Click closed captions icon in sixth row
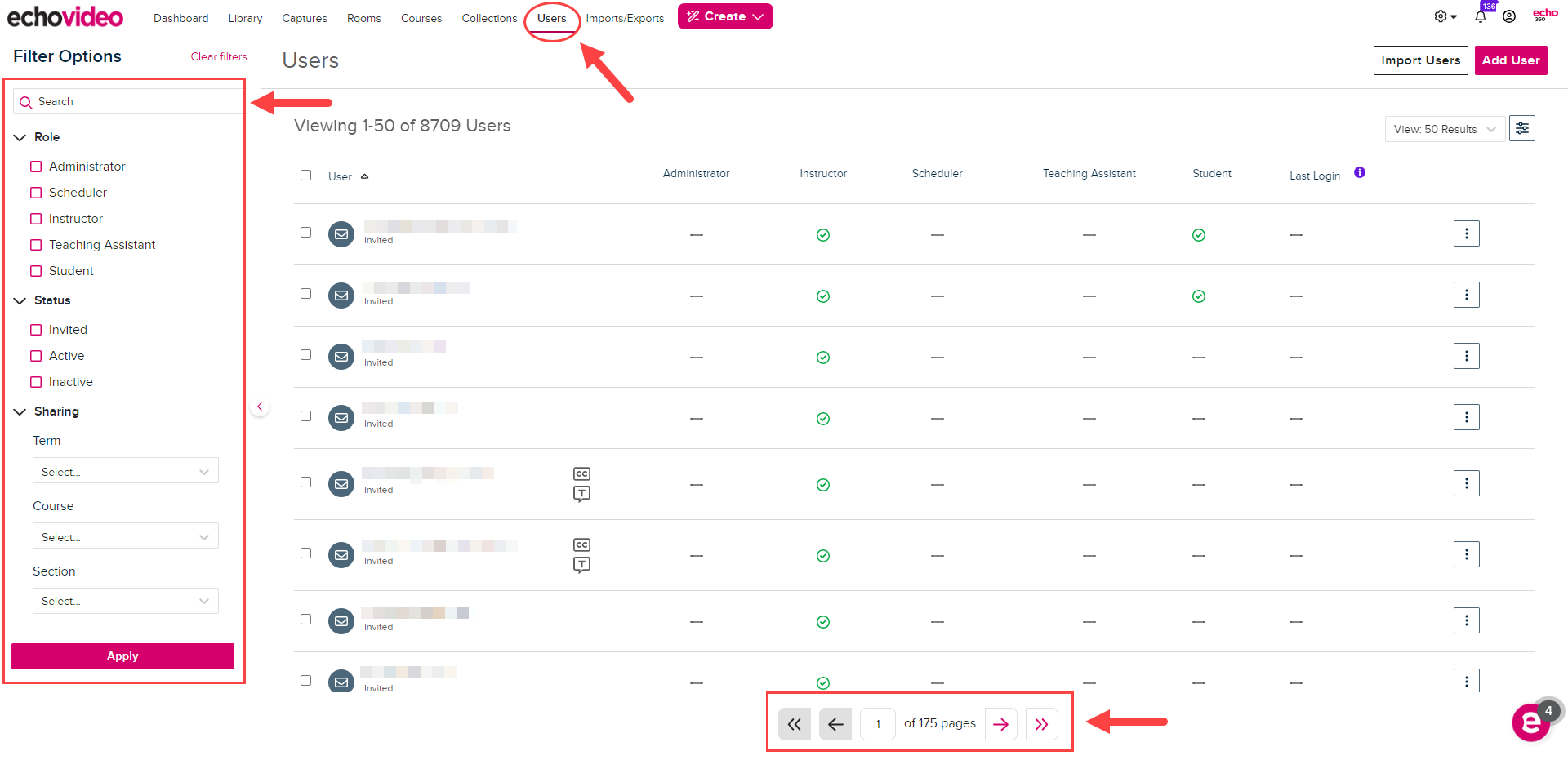Screen dimensions: 1568x760 tap(581, 544)
